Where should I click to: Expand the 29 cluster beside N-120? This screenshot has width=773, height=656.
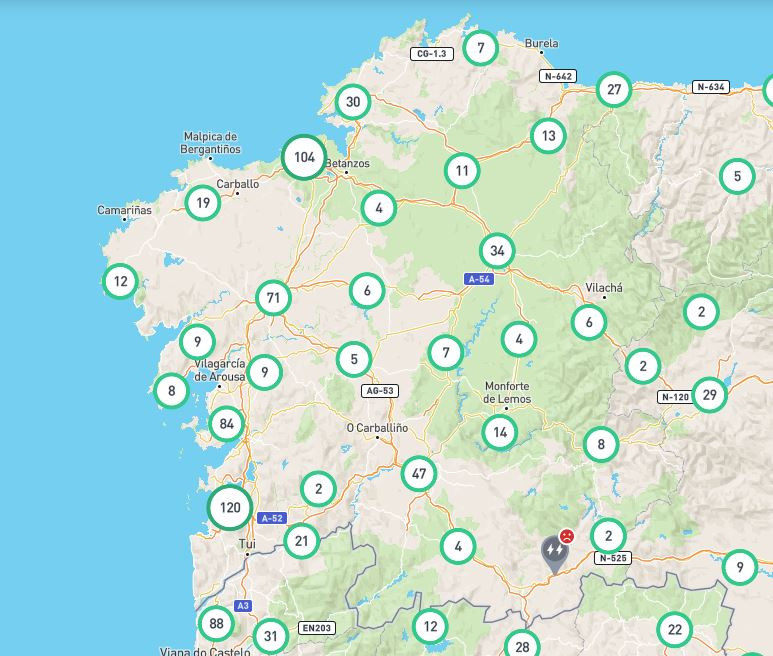709,395
